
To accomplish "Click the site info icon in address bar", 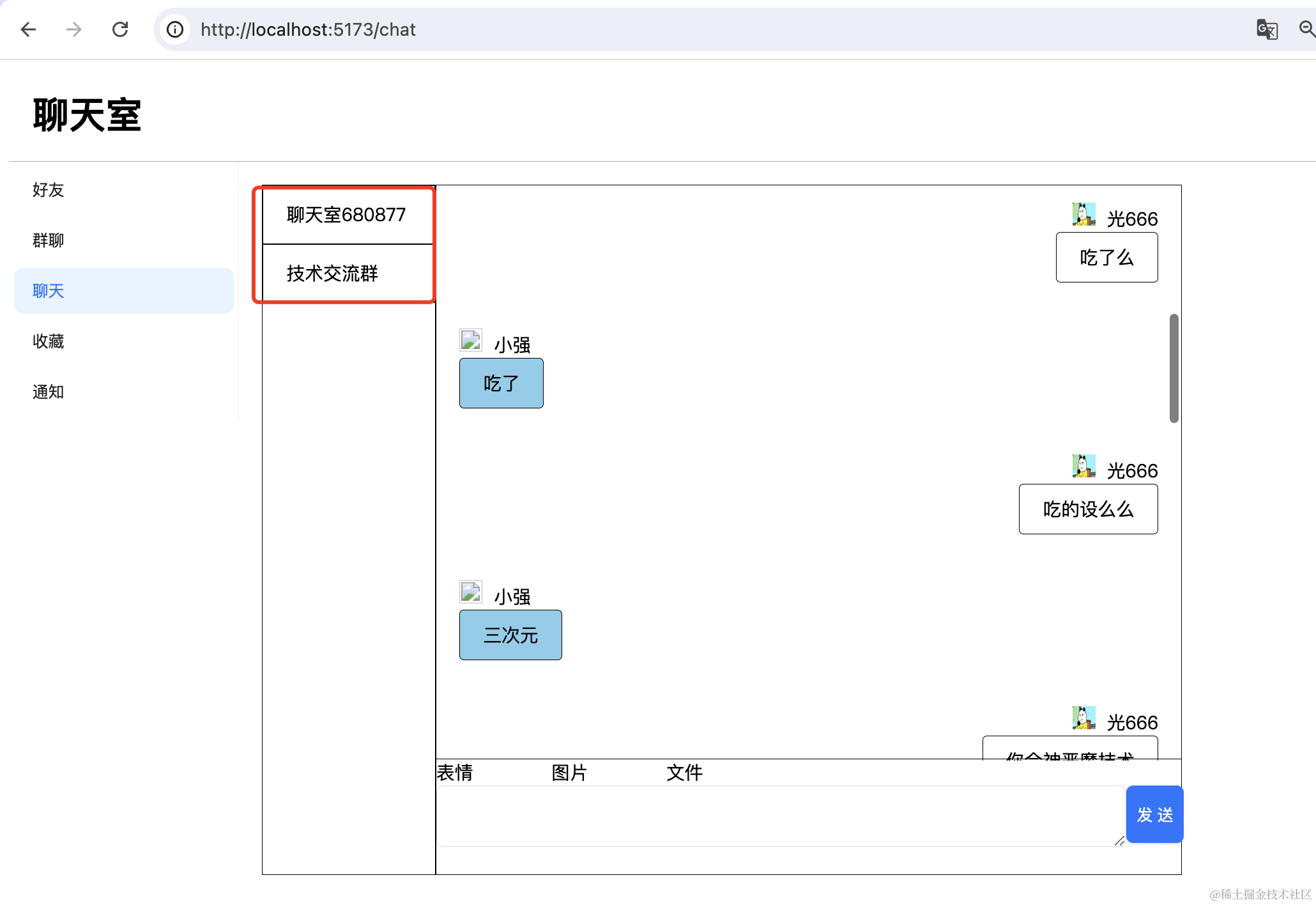I will tap(175, 29).
